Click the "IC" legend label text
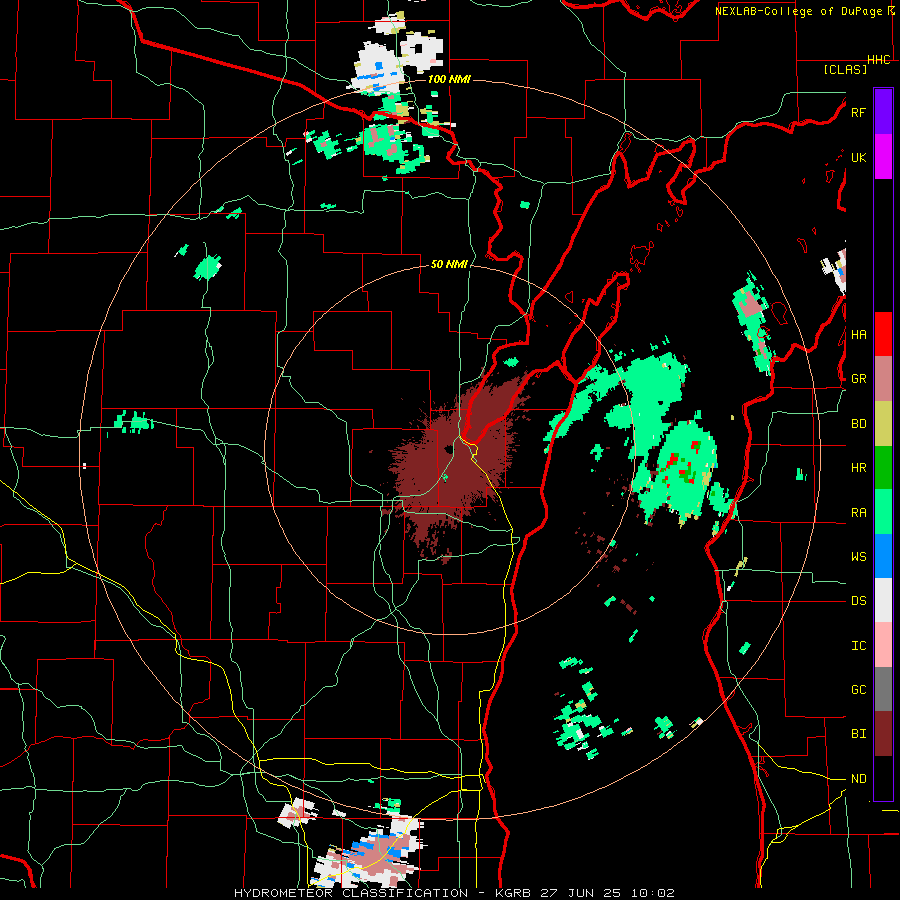Image resolution: width=900 pixels, height=900 pixels. (x=858, y=646)
